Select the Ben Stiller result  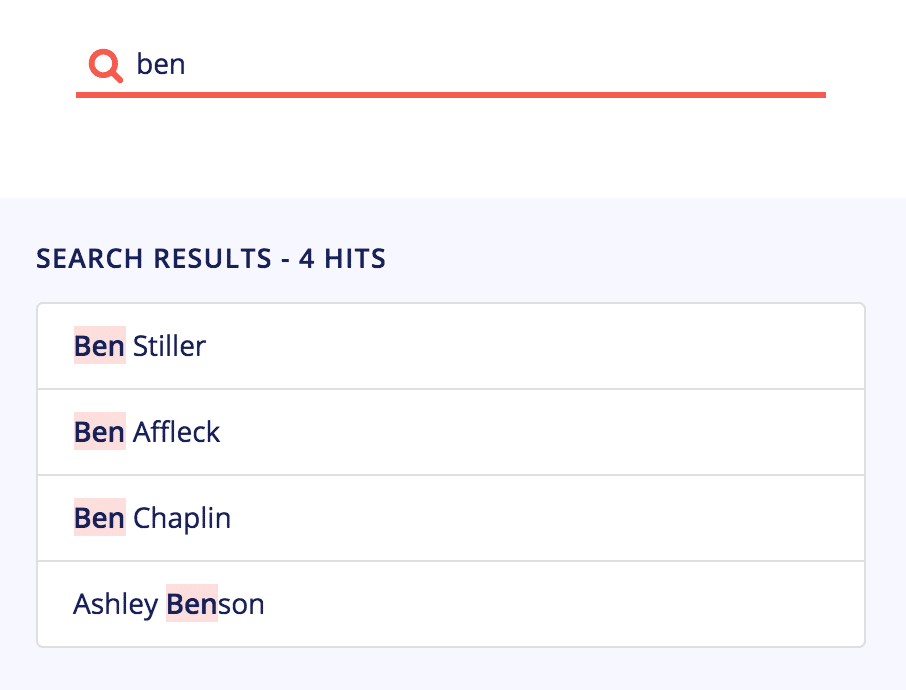pos(451,346)
